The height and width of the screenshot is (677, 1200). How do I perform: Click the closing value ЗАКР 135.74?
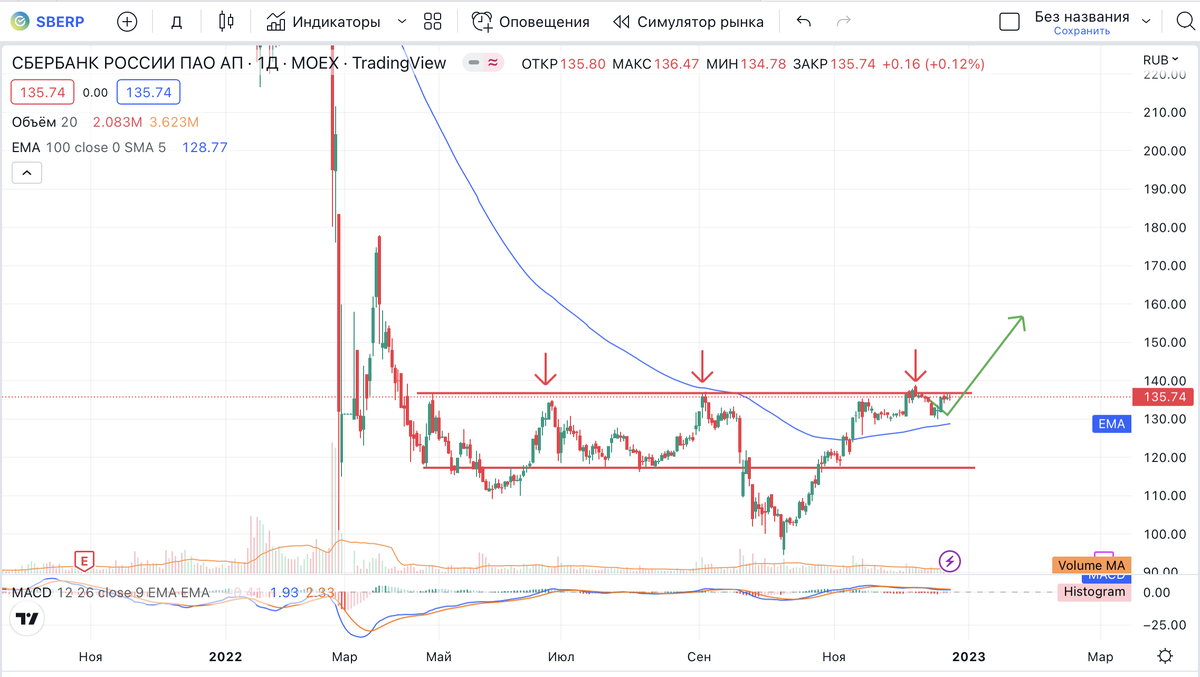(x=834, y=63)
